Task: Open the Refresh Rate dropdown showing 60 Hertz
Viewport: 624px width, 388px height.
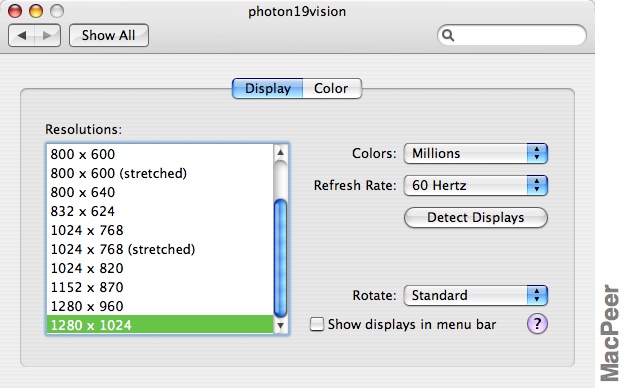Action: [x=476, y=185]
